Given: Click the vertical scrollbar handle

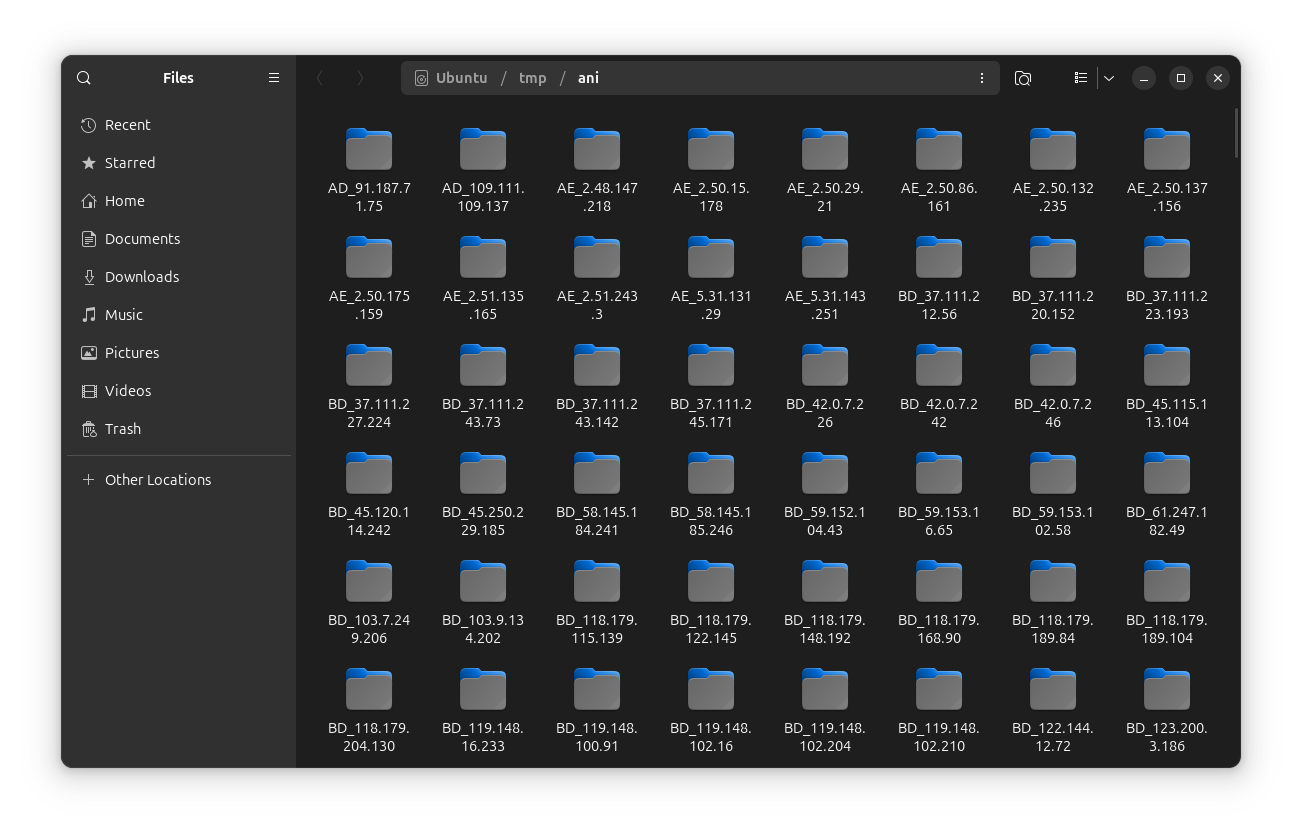Looking at the screenshot, I should [x=1236, y=133].
